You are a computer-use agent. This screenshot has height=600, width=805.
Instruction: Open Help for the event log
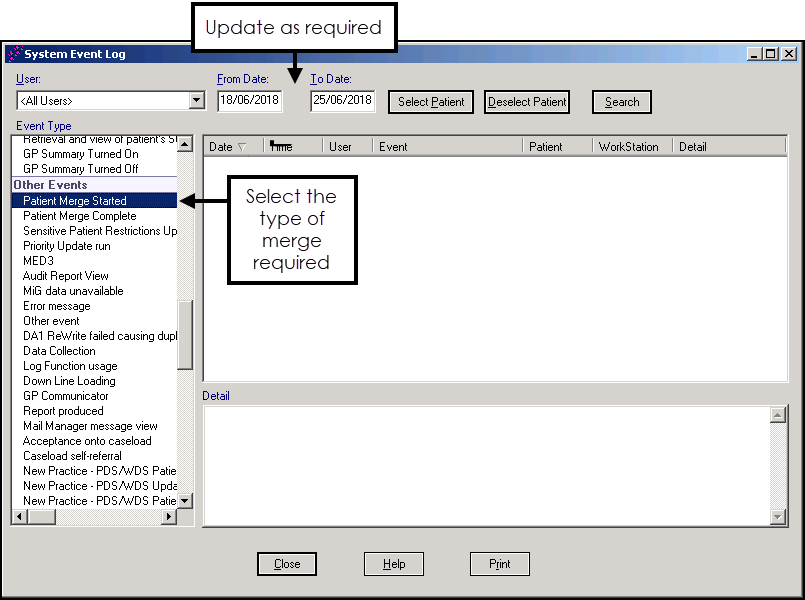point(394,564)
